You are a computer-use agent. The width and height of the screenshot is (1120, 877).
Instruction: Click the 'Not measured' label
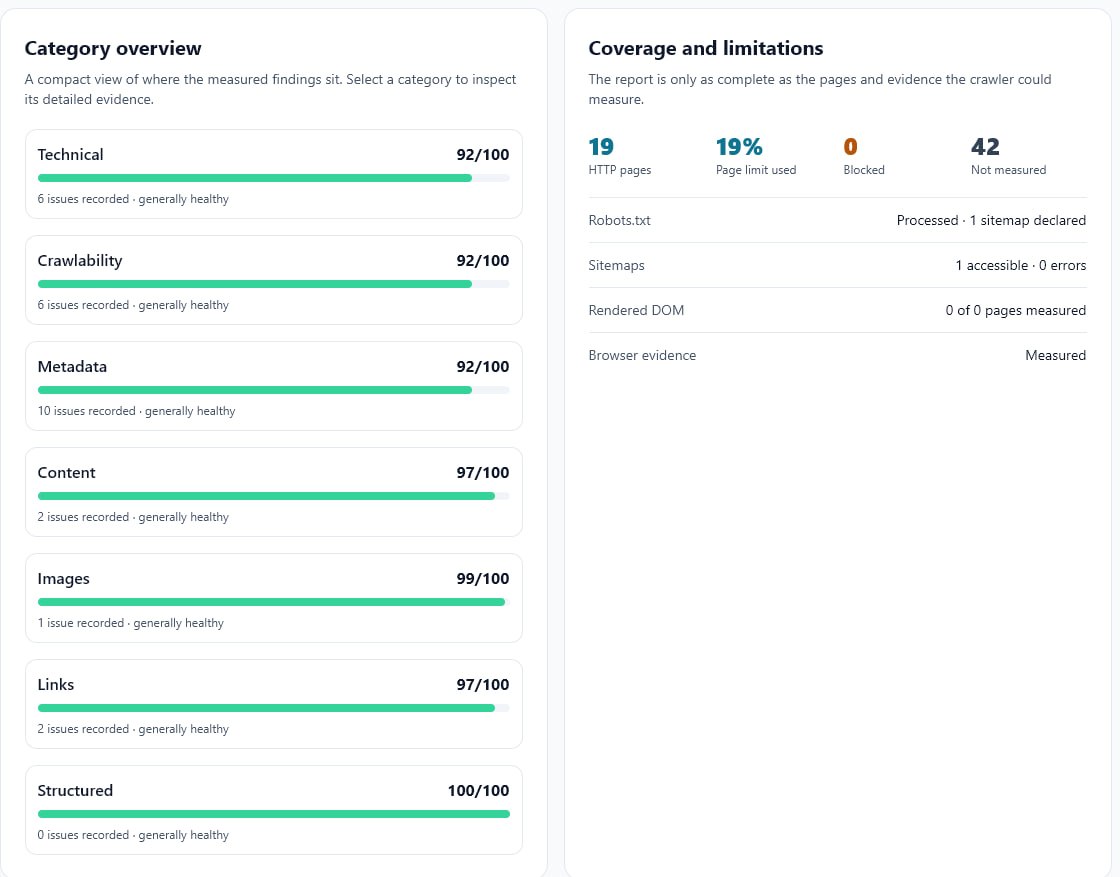(1008, 170)
